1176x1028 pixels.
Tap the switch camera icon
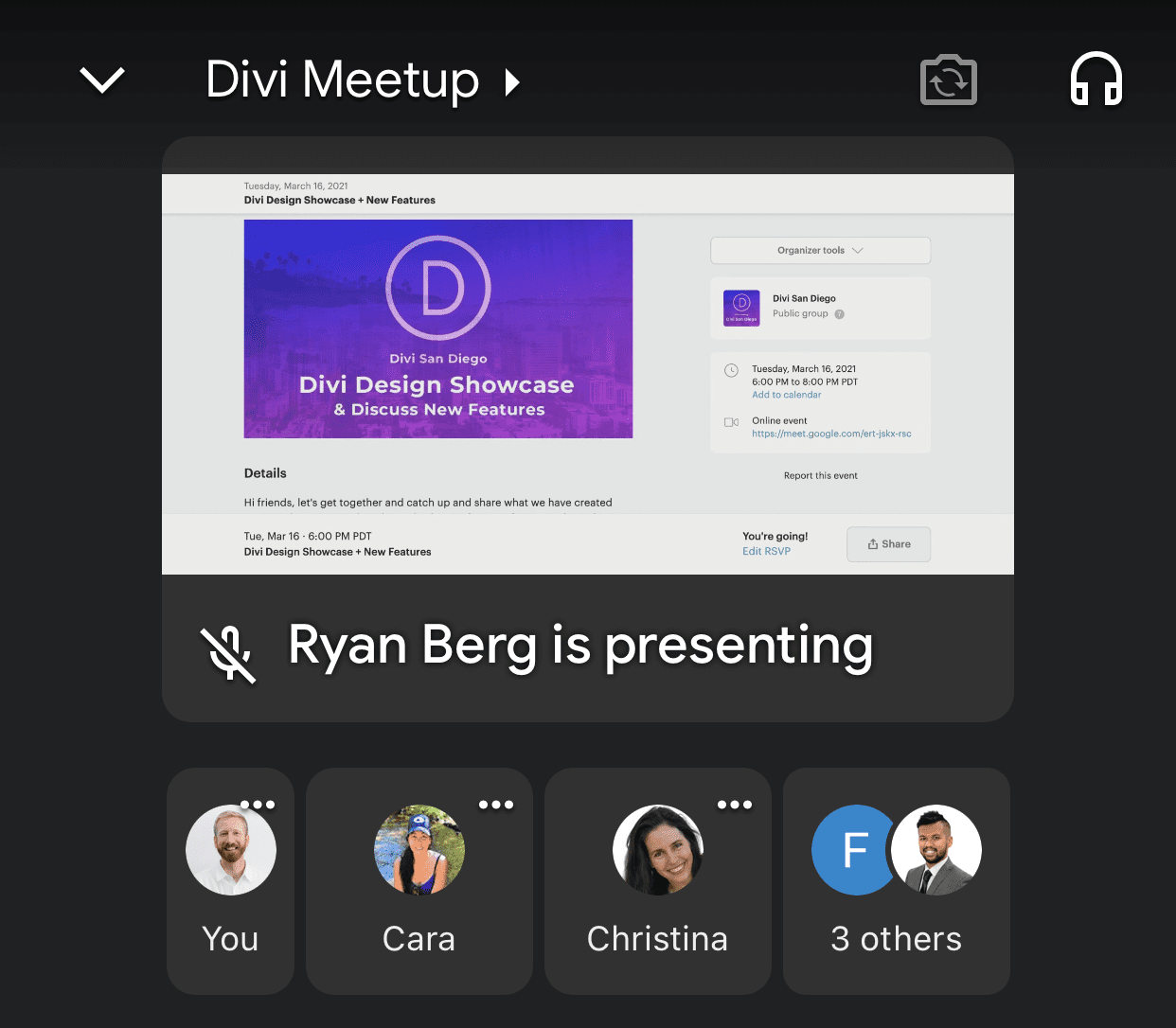click(948, 80)
